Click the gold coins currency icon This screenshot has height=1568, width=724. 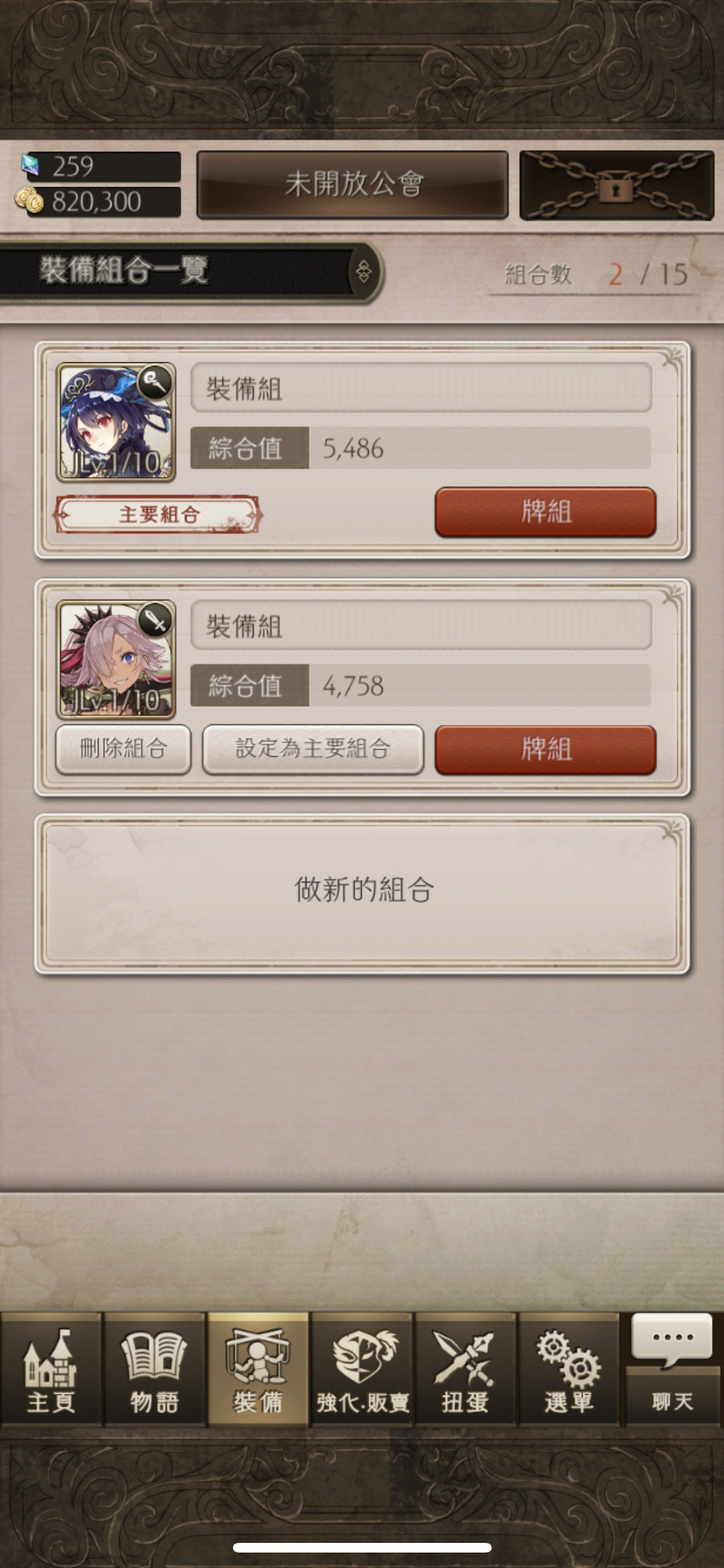[29, 200]
